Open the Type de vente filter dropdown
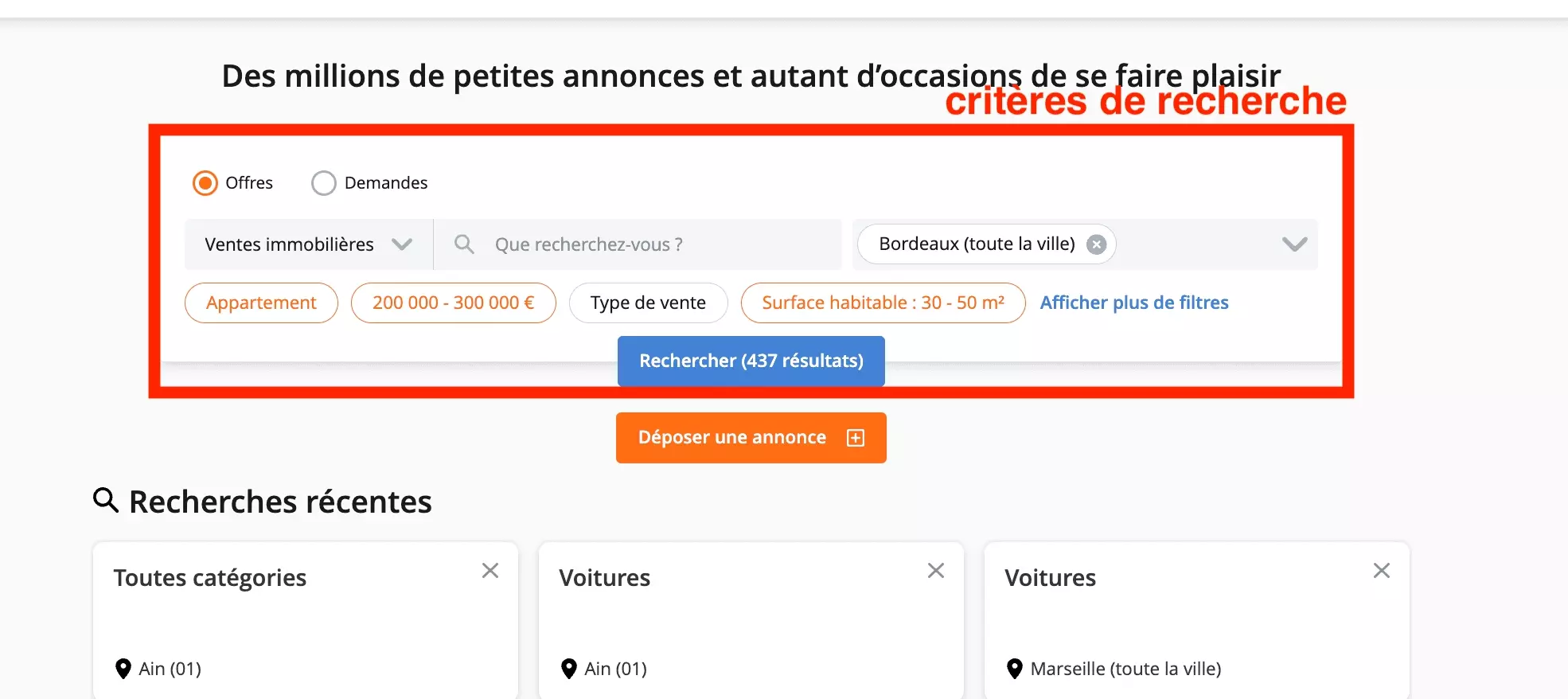1568x699 pixels. [x=647, y=303]
